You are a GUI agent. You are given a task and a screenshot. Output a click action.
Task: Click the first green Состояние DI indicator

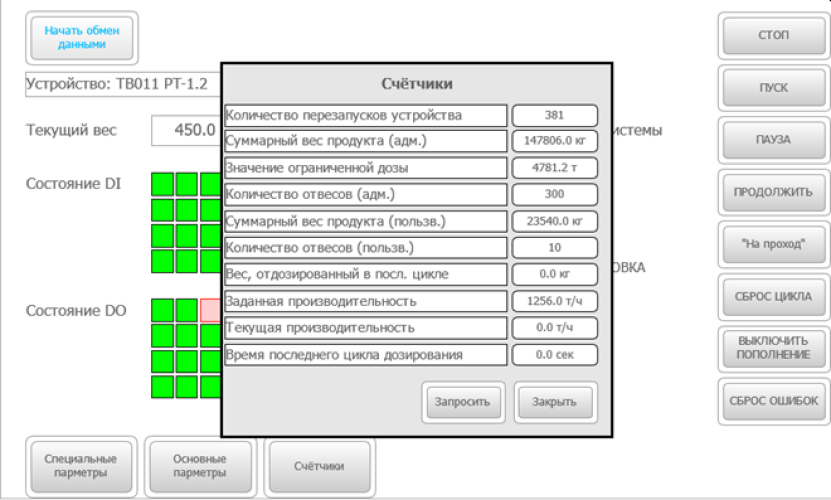point(162,184)
